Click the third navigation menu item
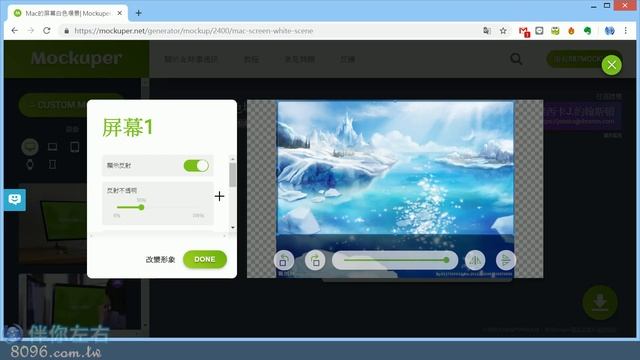640x360 pixels. pyautogui.click(x=300, y=59)
